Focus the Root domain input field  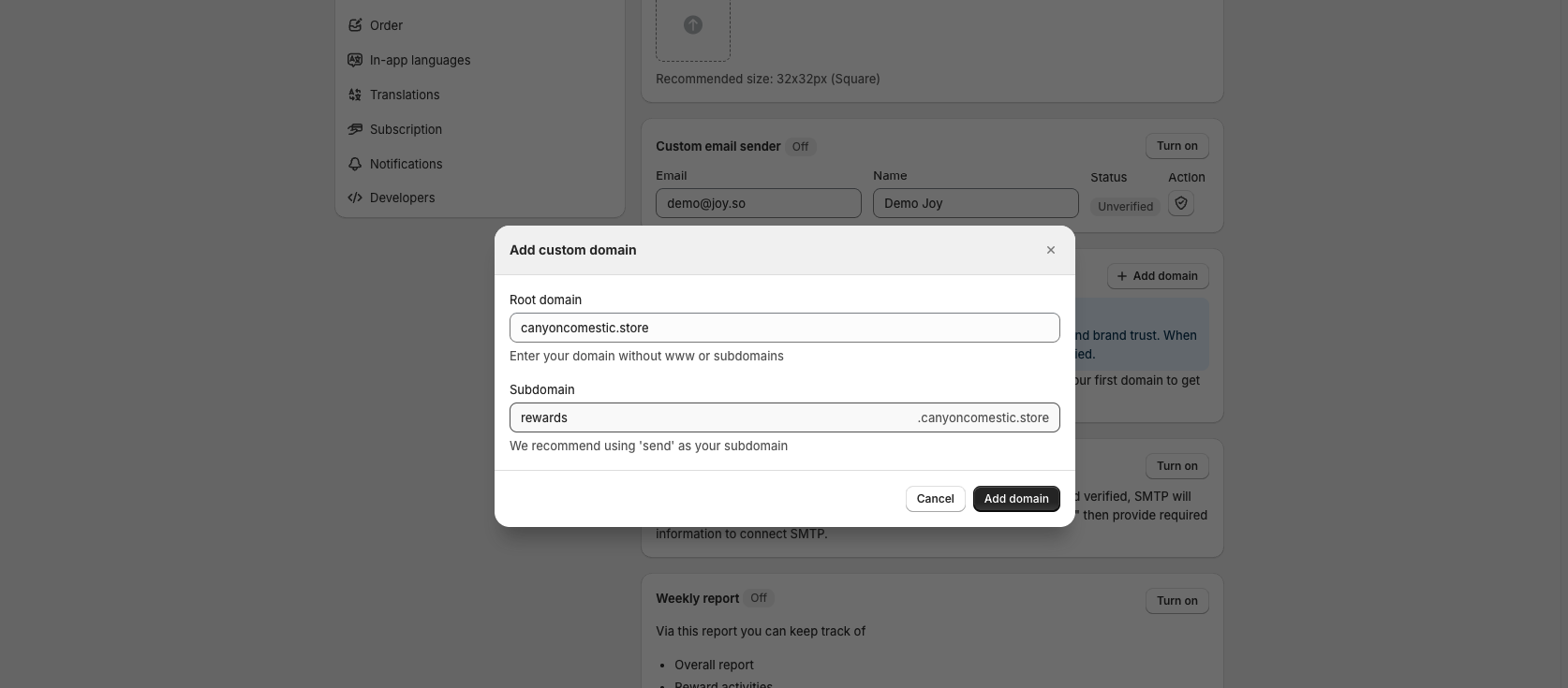click(x=784, y=328)
